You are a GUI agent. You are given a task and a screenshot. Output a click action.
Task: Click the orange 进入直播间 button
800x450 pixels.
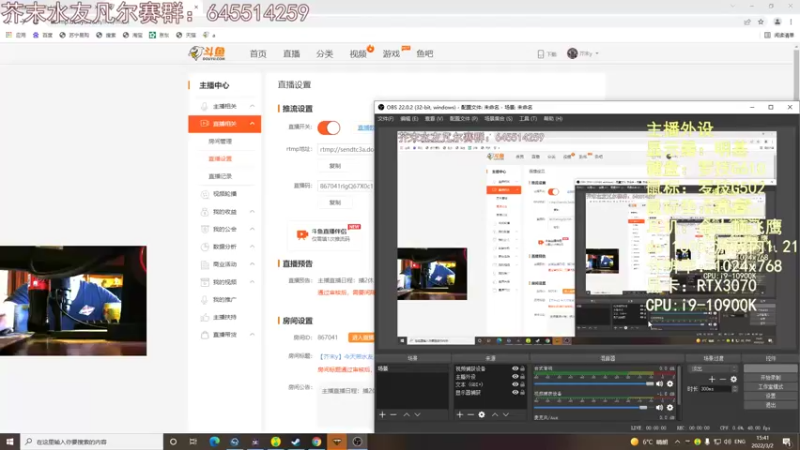point(362,337)
